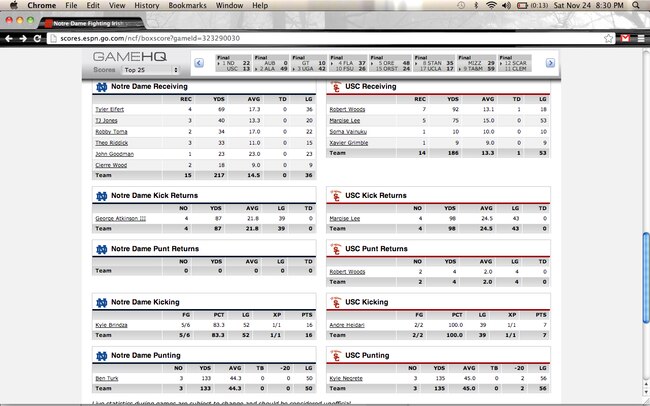Click the browser back arrow
The width and height of the screenshot is (650, 406).
8,39
